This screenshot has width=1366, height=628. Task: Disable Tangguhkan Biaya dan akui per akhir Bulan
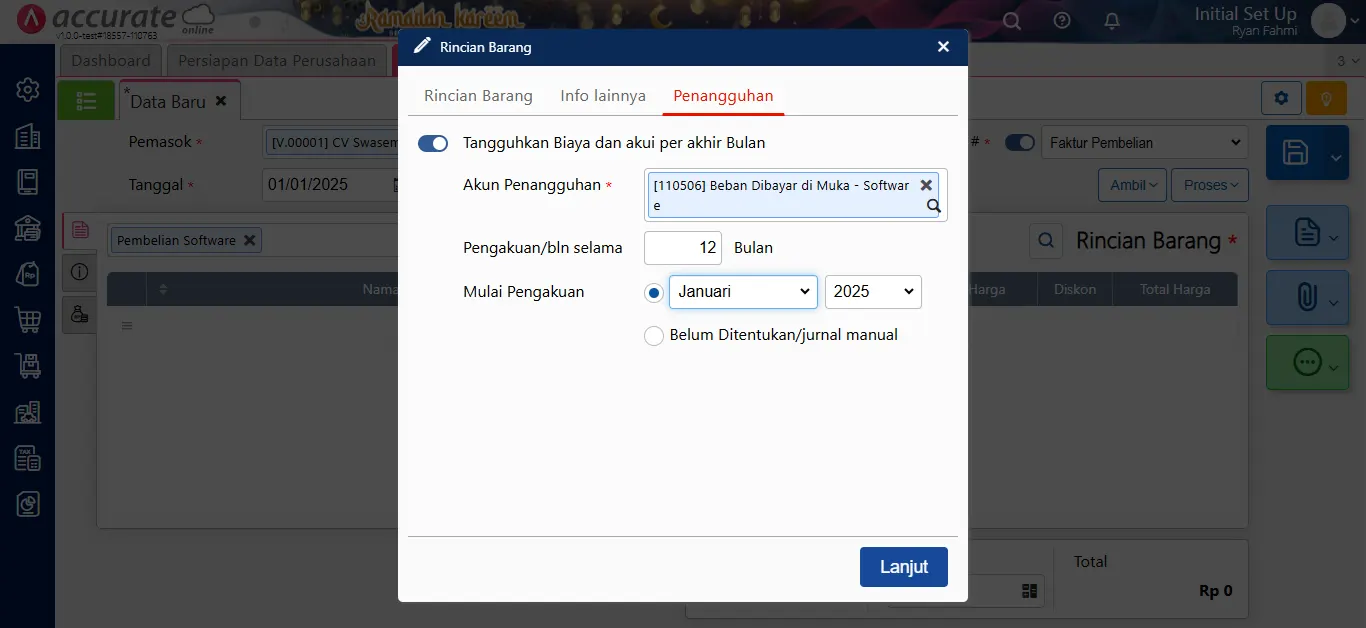pos(433,143)
